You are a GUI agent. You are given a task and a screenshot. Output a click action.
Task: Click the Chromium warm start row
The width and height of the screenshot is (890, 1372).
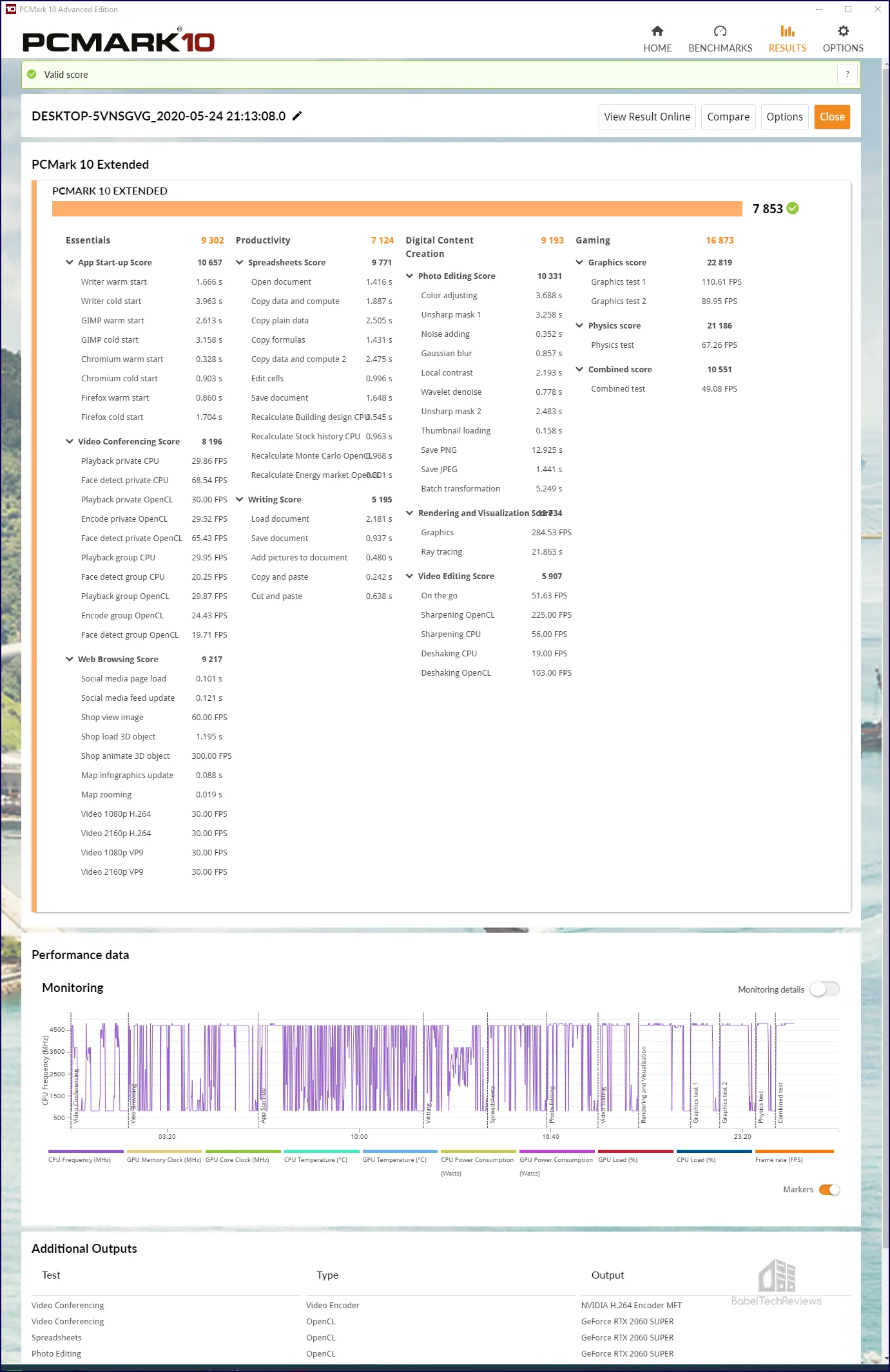click(x=151, y=359)
